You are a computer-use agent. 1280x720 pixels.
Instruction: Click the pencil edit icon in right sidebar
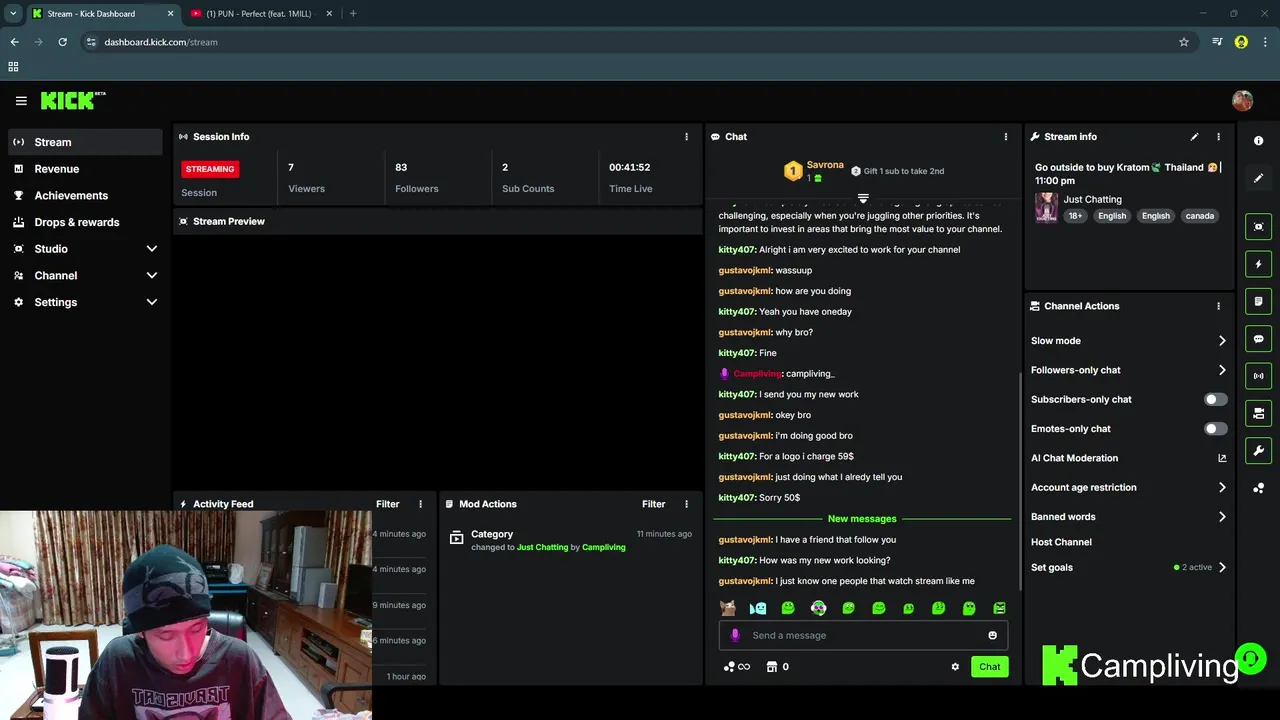click(x=1259, y=178)
